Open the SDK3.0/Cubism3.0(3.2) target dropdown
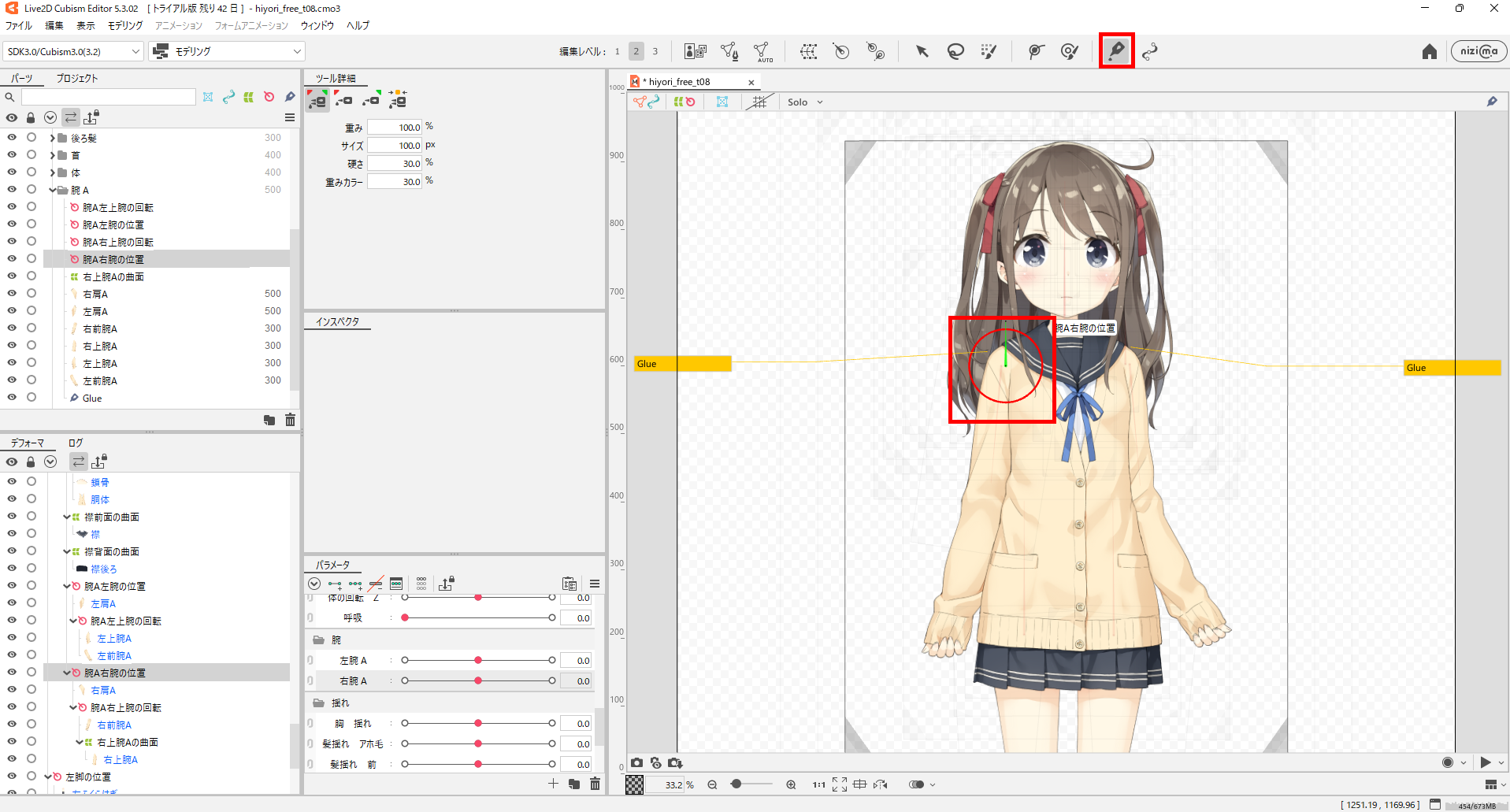 pyautogui.click(x=72, y=51)
